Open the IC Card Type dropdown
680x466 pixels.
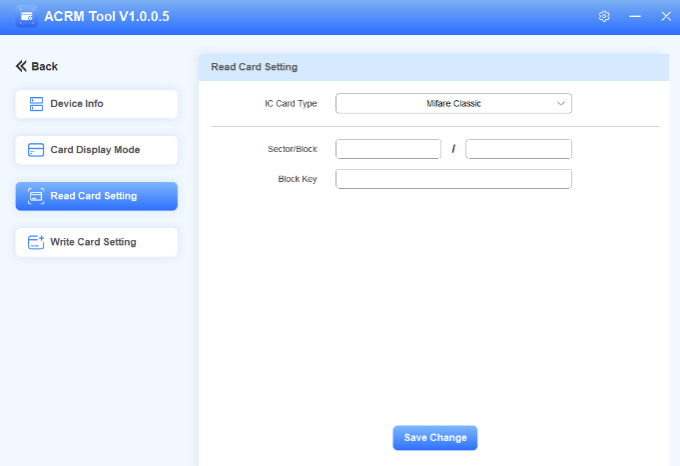453,103
